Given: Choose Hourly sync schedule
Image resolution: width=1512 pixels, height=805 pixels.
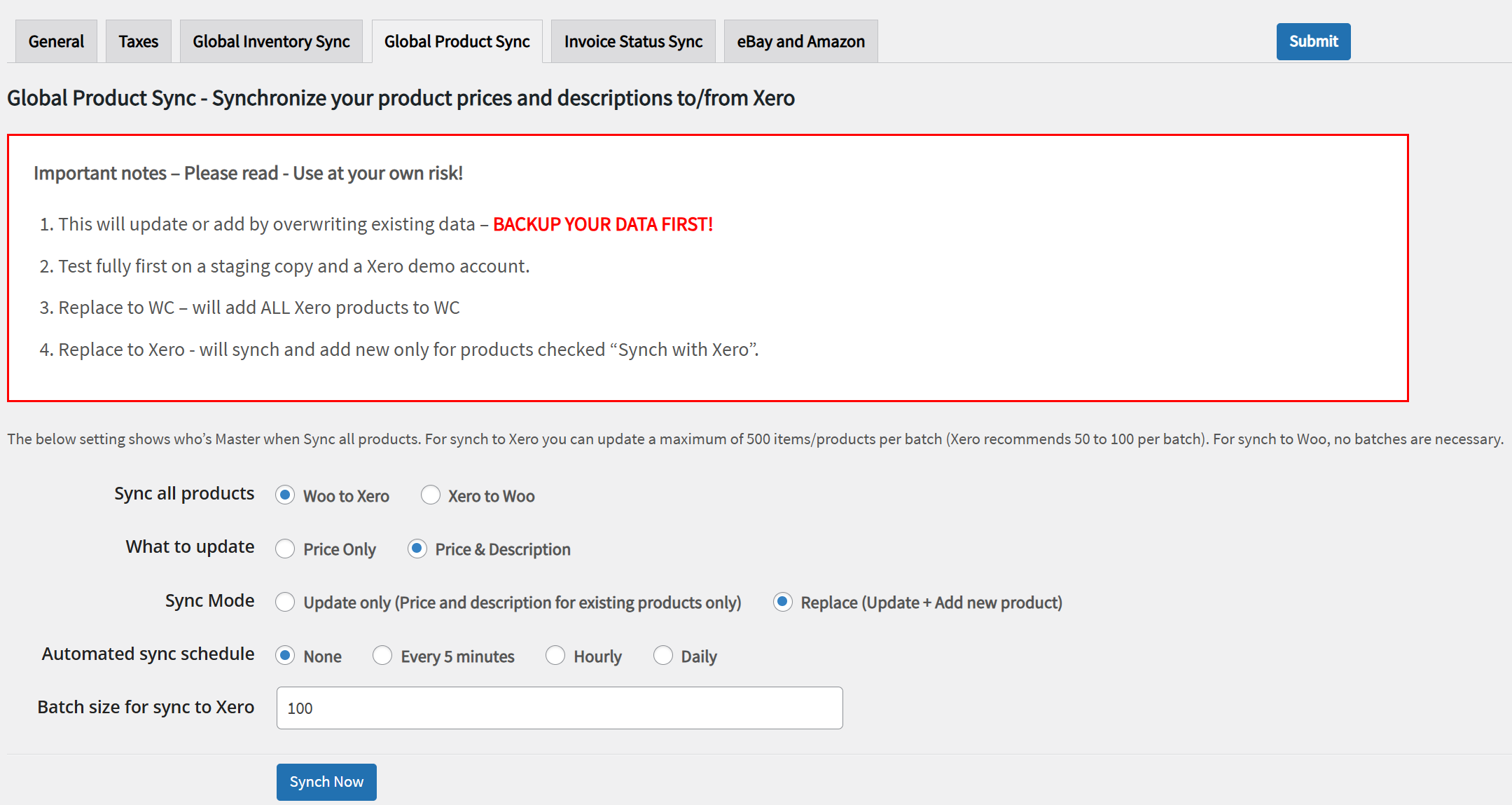Looking at the screenshot, I should click(555, 656).
